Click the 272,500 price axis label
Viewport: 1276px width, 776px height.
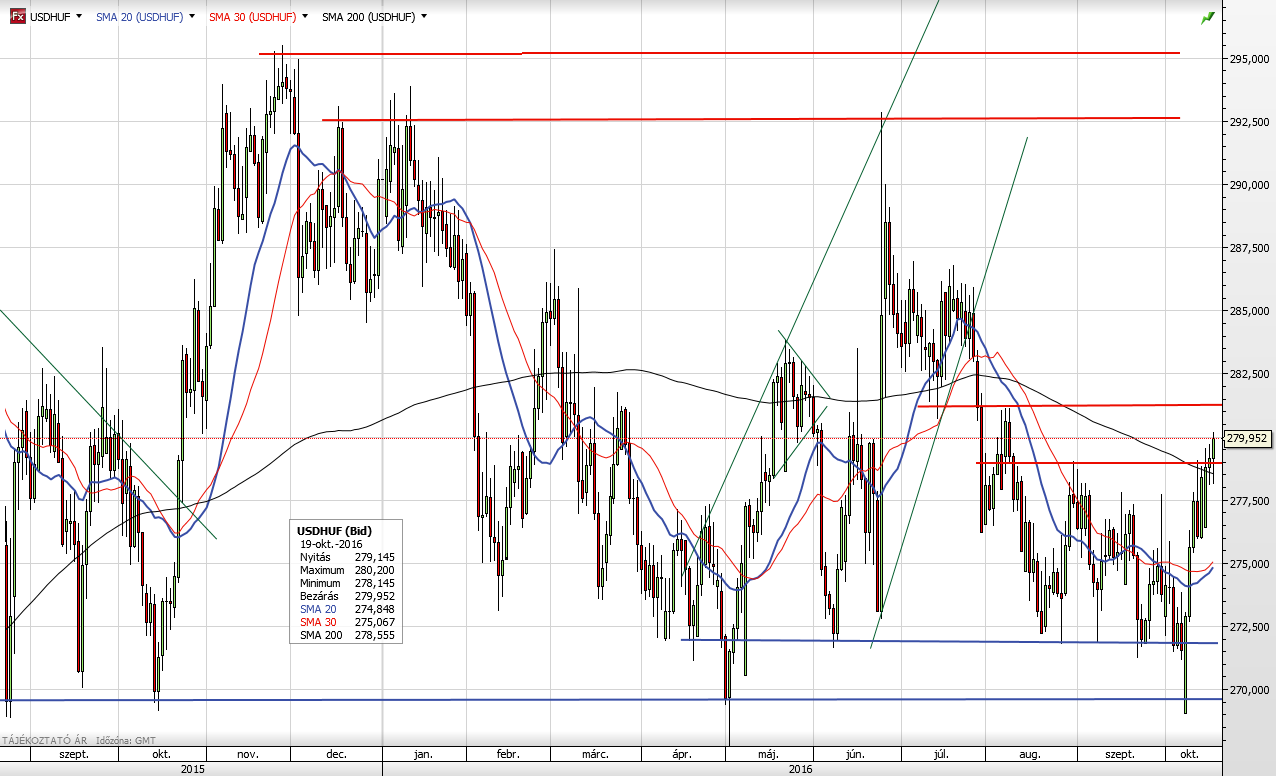coord(1247,627)
